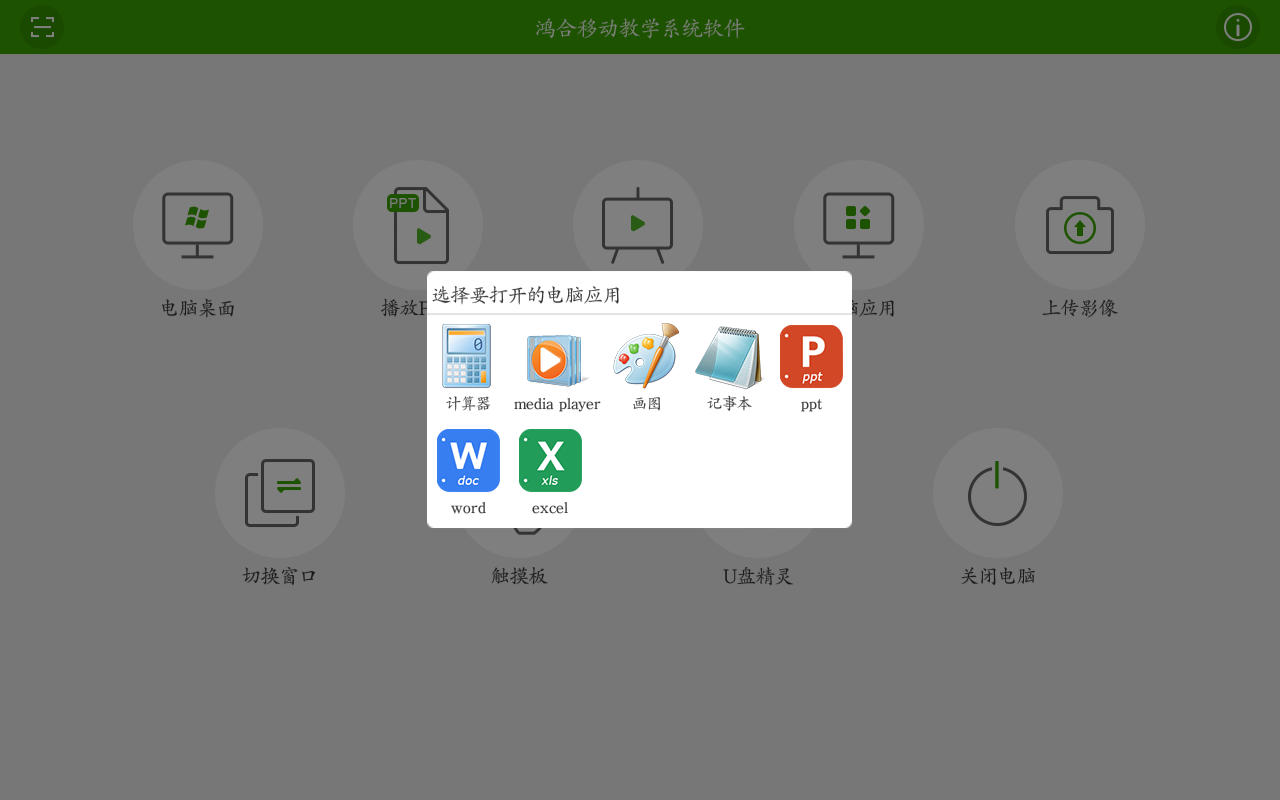Open the 上传影像 camera upload icon
Image resolution: width=1280 pixels, height=800 pixels.
(x=1080, y=225)
